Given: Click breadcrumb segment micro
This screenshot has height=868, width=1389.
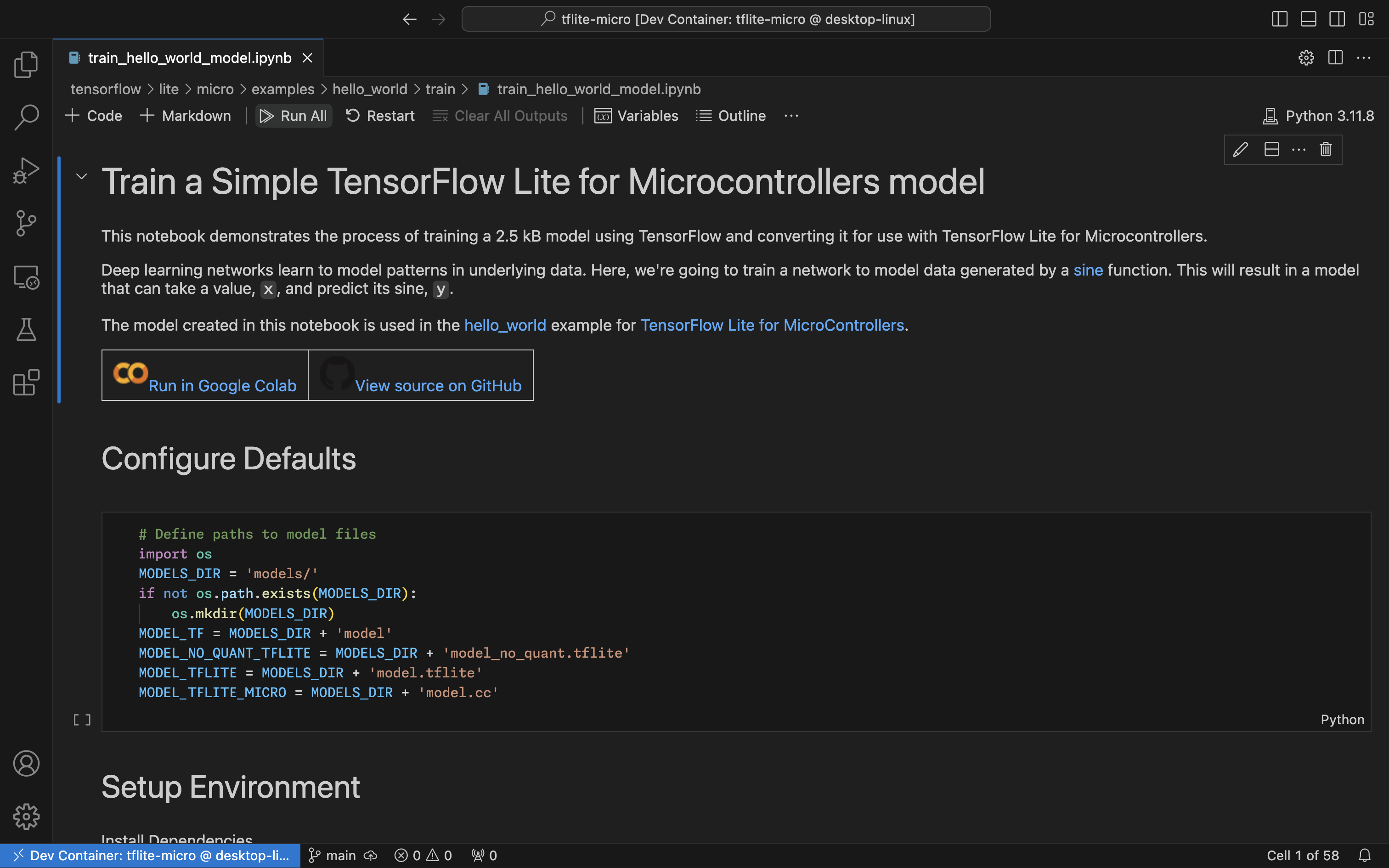Looking at the screenshot, I should (215, 89).
